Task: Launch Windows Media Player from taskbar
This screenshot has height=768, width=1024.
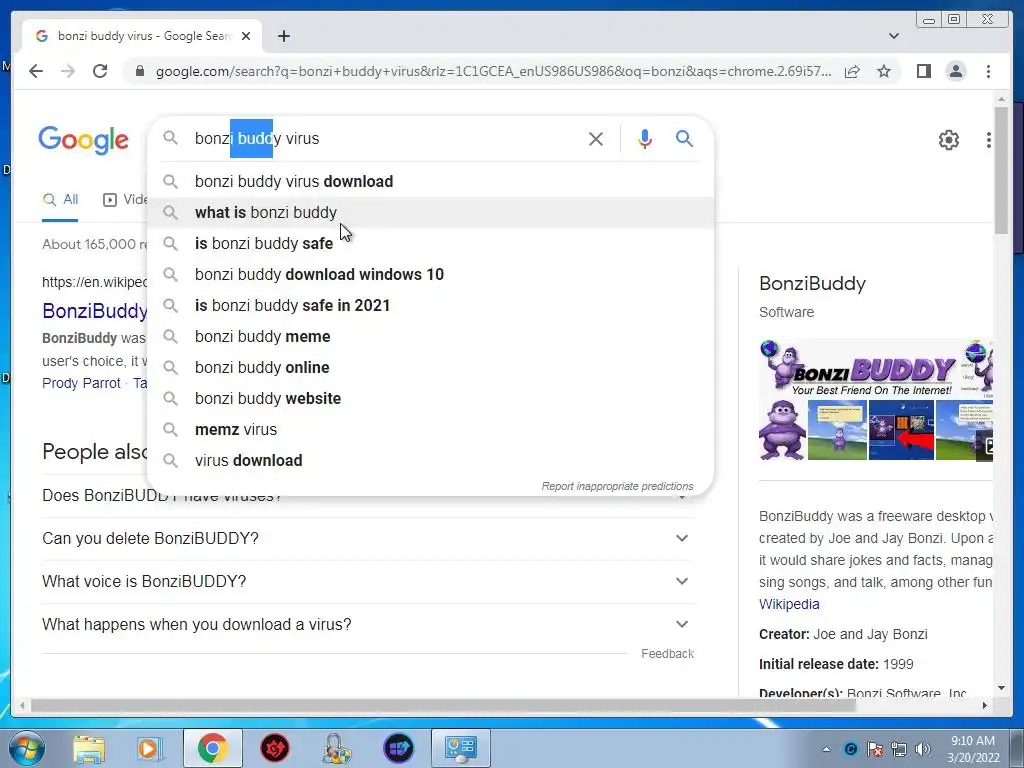Action: tap(149, 748)
